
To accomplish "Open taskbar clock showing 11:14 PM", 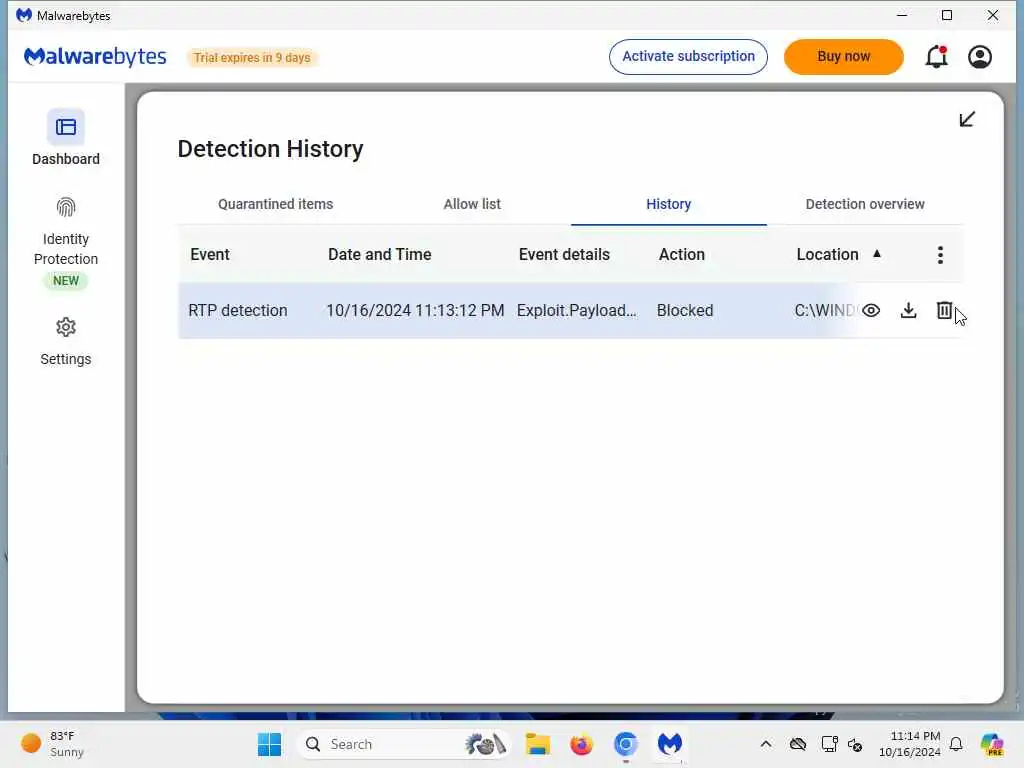I will [910, 744].
